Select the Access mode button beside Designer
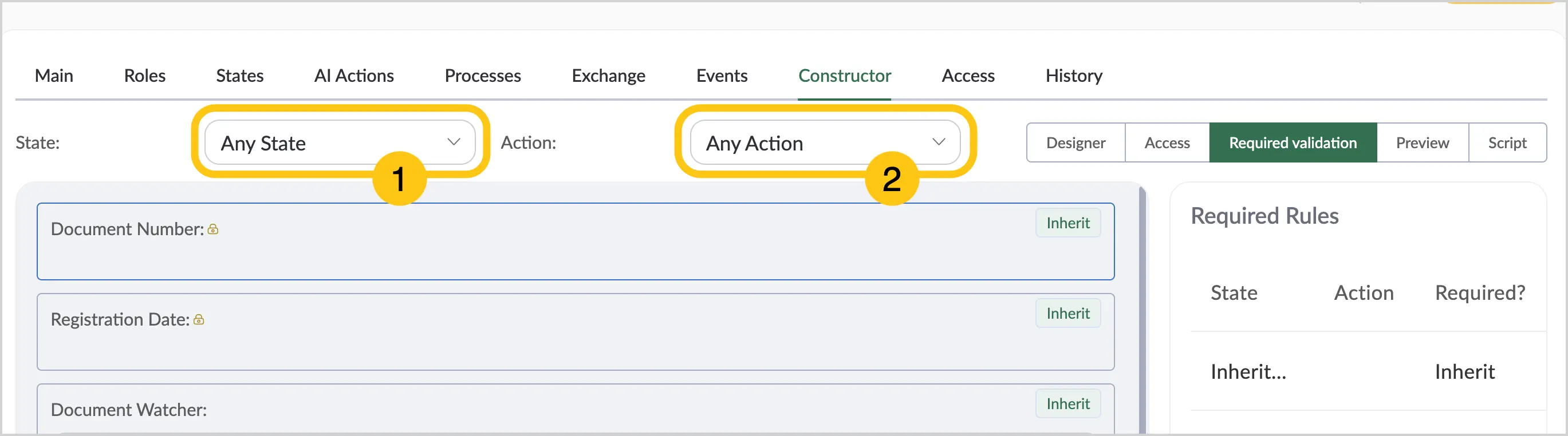Viewport: 1568px width, 436px height. tap(1168, 143)
